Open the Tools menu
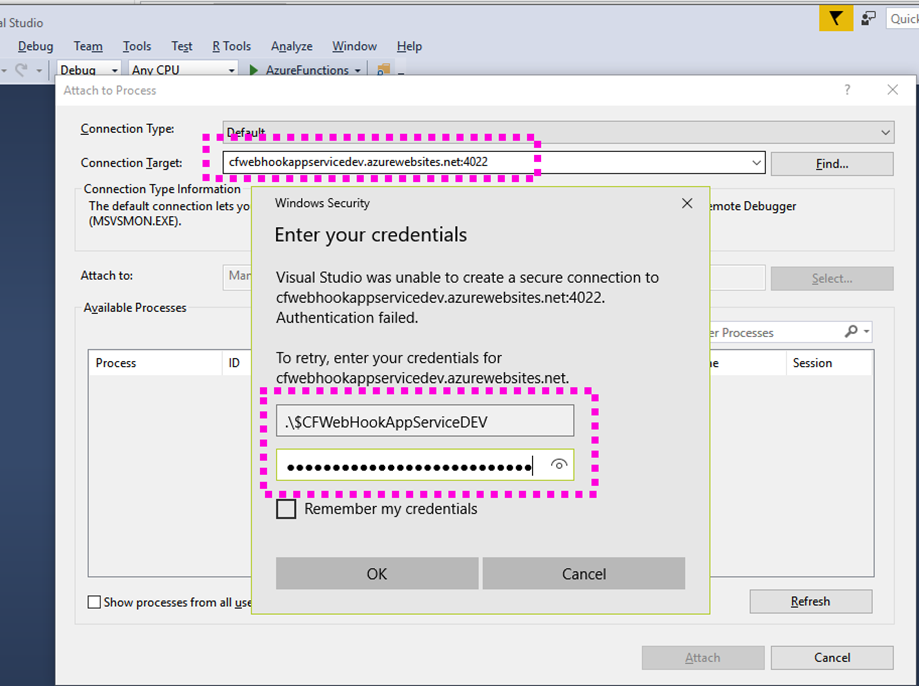 [x=137, y=46]
